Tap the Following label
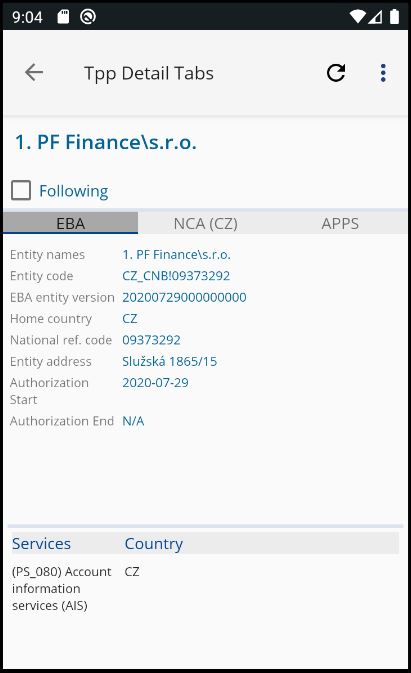 73,191
